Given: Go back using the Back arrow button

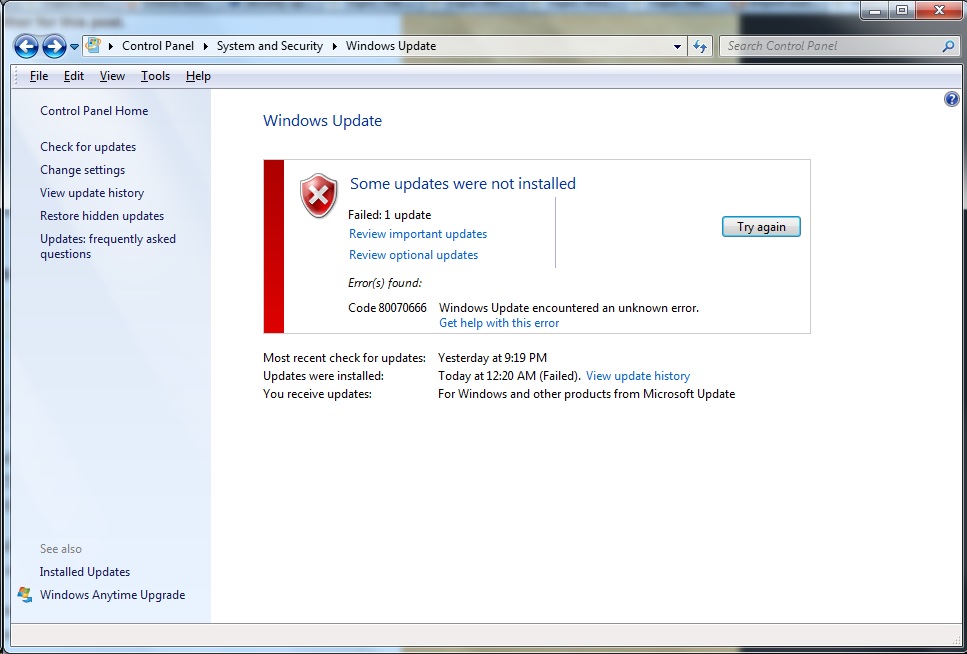Looking at the screenshot, I should click(x=26, y=46).
